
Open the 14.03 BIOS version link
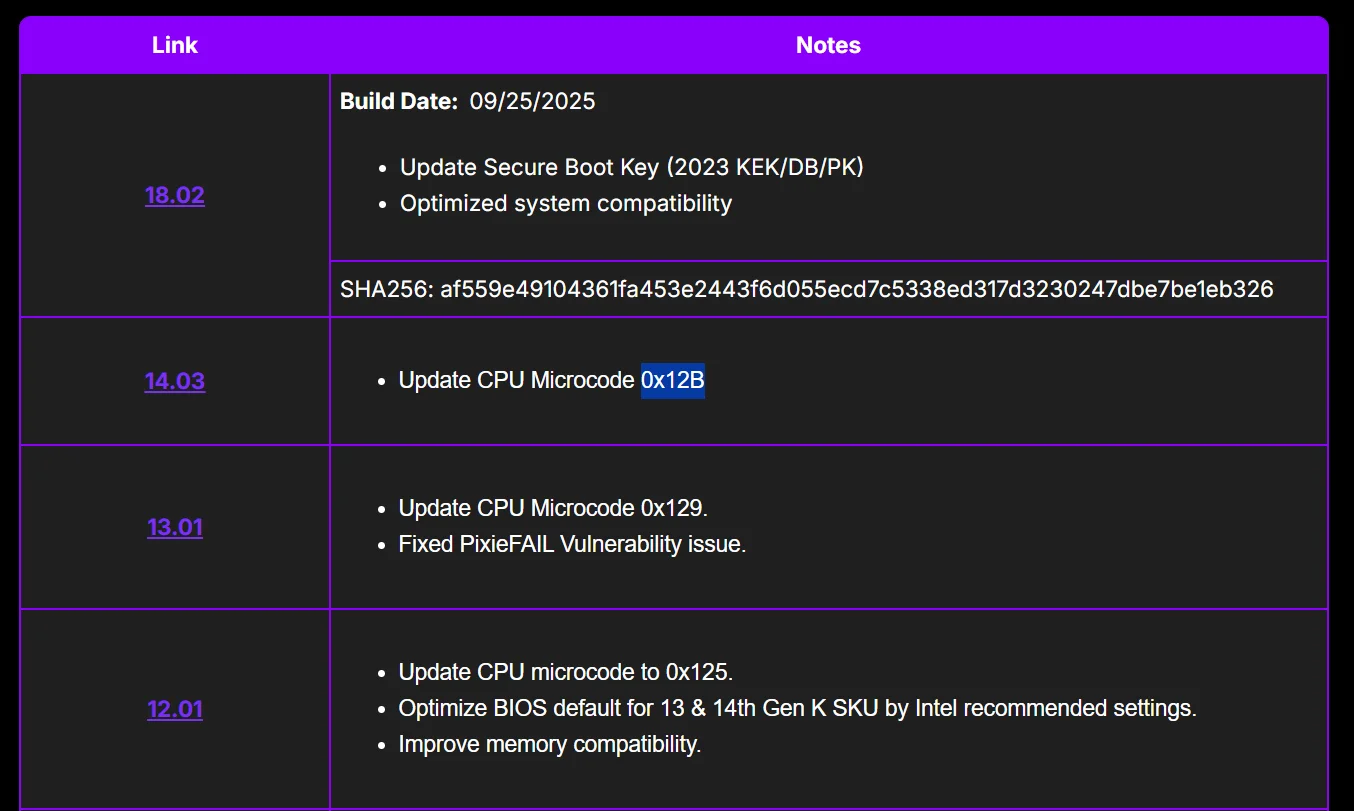(x=175, y=381)
